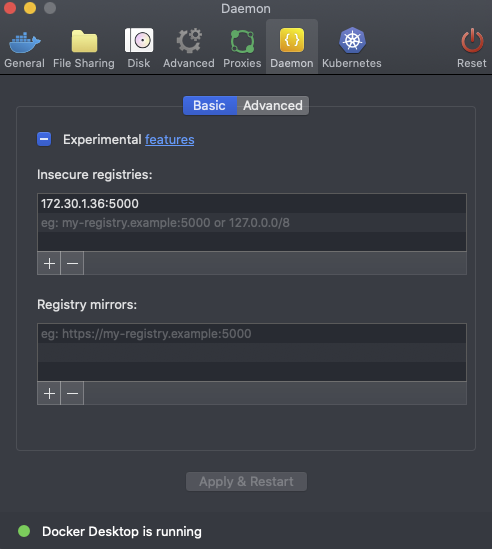Select the Daemon braces icon
This screenshot has height=549, width=492.
(292, 40)
